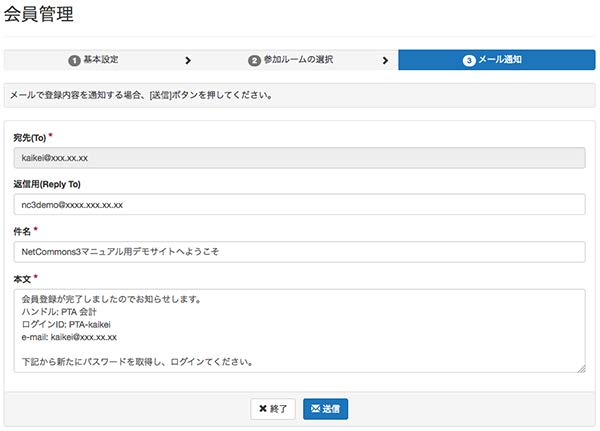Click the chevron after 基本設定 step
The image size is (600, 431).
(x=188, y=60)
